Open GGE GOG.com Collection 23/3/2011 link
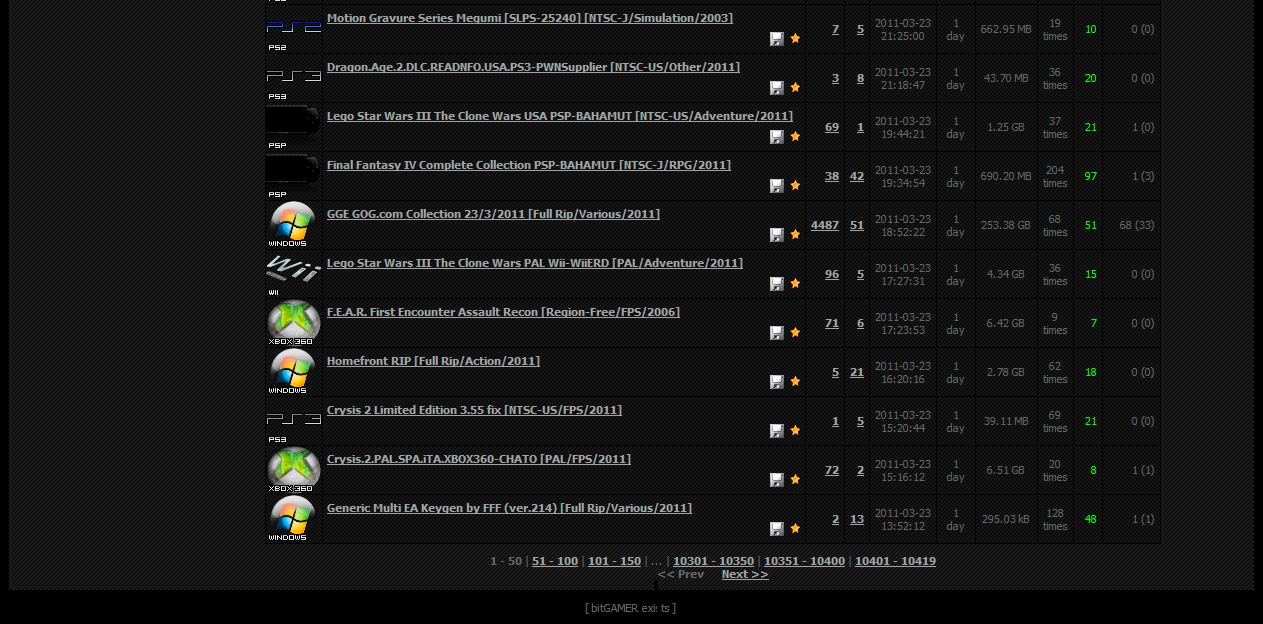Screen dimensions: 1263x624 pyautogui.click(x=493, y=214)
